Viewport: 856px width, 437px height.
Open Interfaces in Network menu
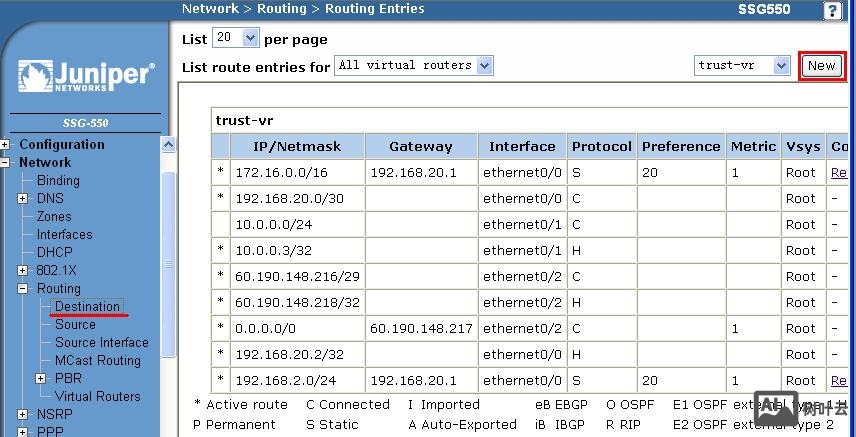point(64,235)
